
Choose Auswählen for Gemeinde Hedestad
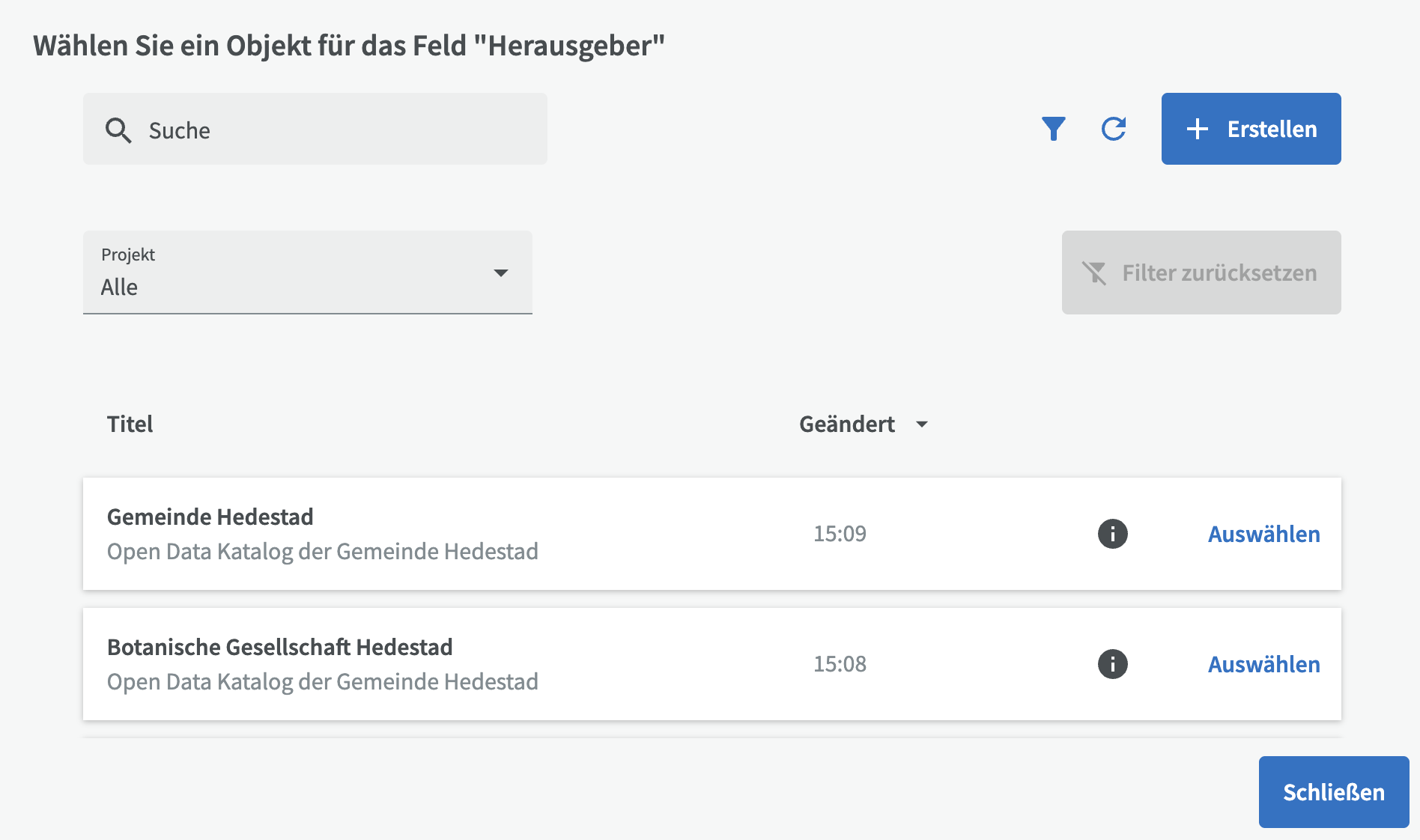coord(1263,534)
